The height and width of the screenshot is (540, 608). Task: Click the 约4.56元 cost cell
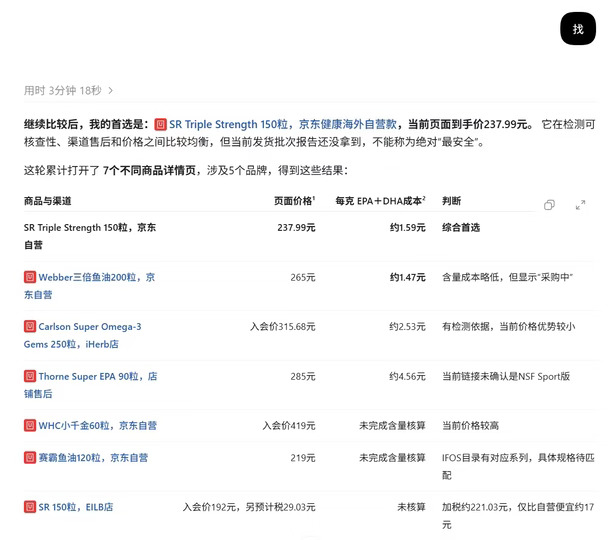tap(408, 376)
